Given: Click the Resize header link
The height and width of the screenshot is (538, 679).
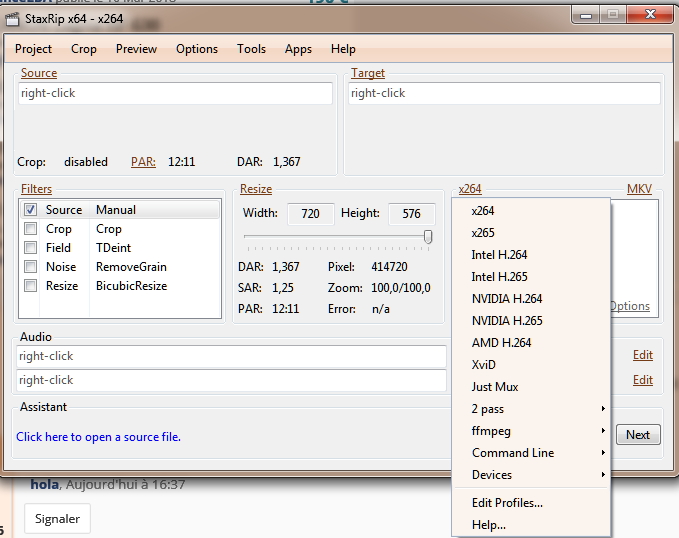Looking at the screenshot, I should coord(256,189).
